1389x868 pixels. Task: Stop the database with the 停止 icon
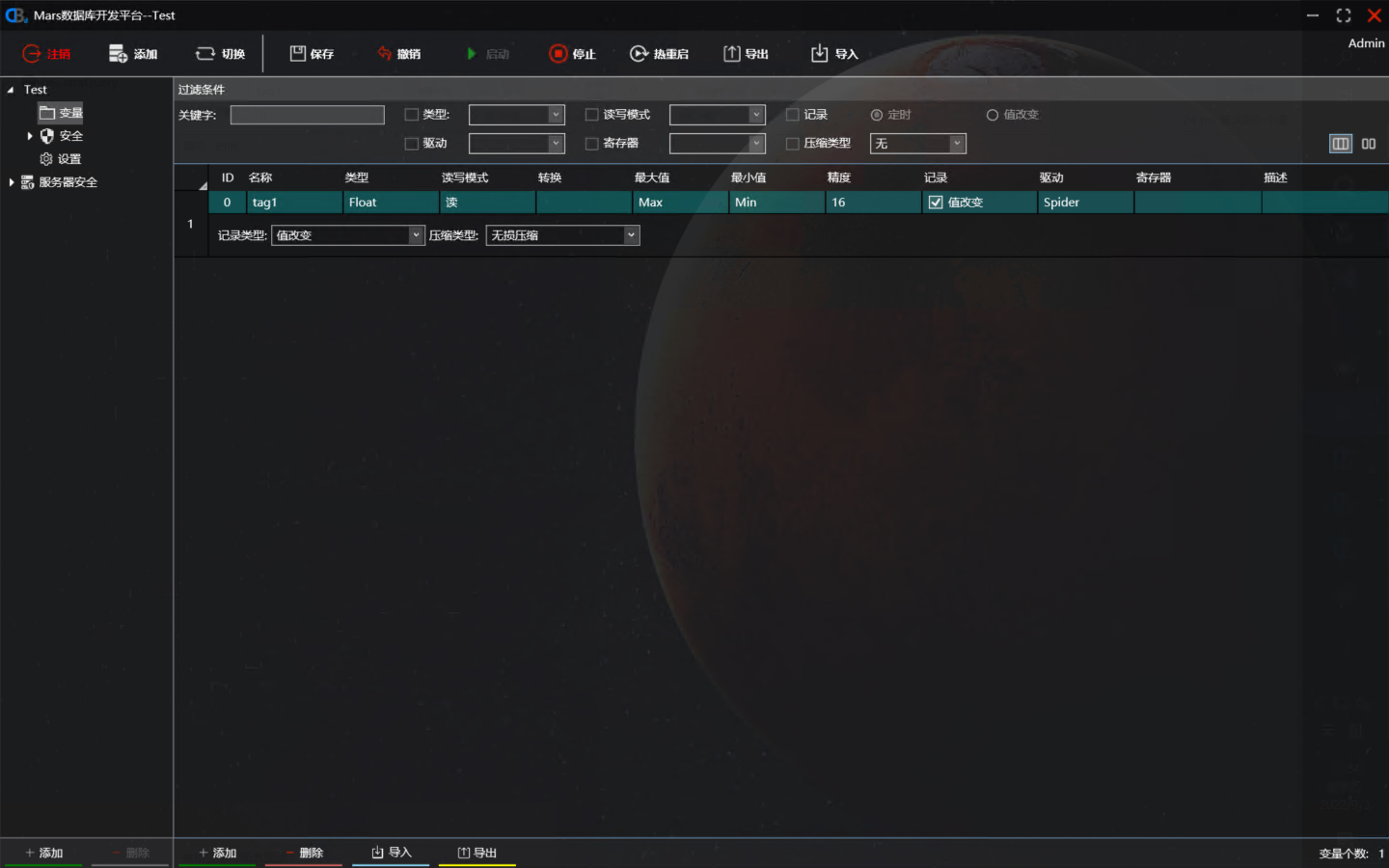click(x=558, y=54)
